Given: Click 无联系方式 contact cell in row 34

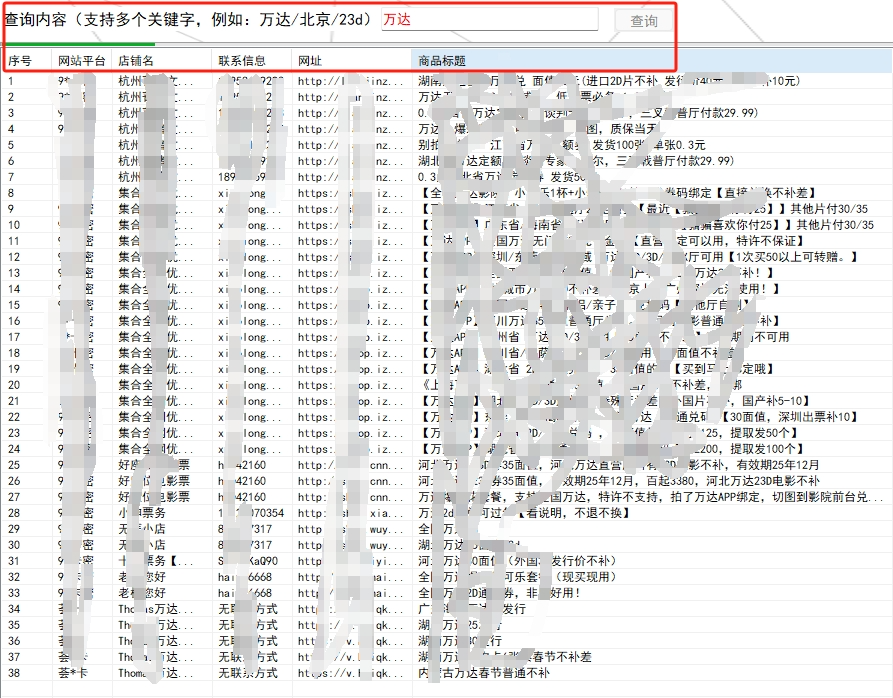Looking at the screenshot, I should (x=248, y=609).
